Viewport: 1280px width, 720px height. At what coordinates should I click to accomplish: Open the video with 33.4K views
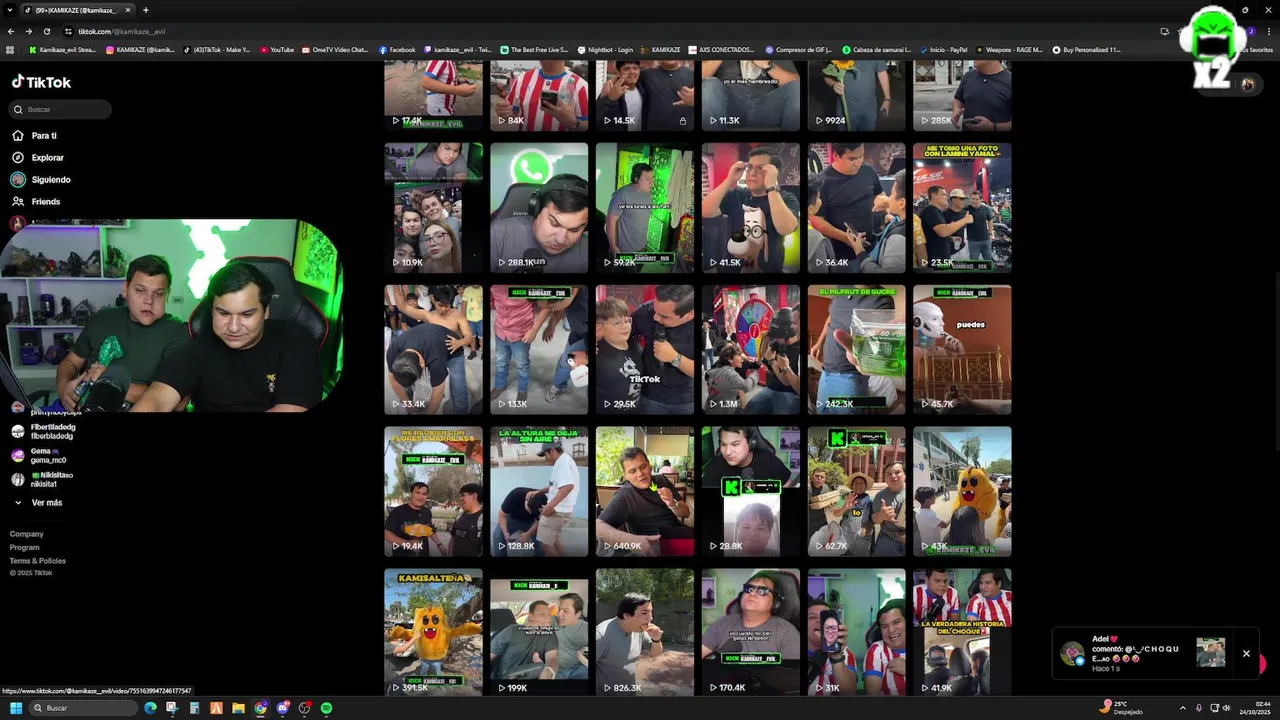coord(433,349)
